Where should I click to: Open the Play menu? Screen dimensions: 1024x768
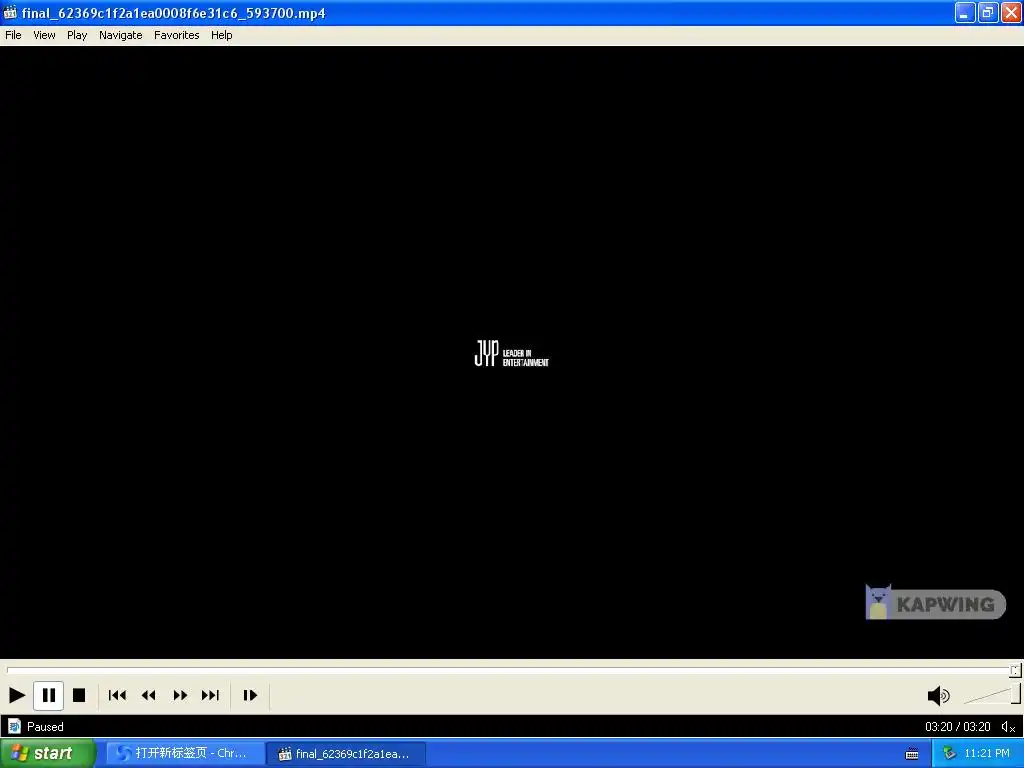[77, 35]
